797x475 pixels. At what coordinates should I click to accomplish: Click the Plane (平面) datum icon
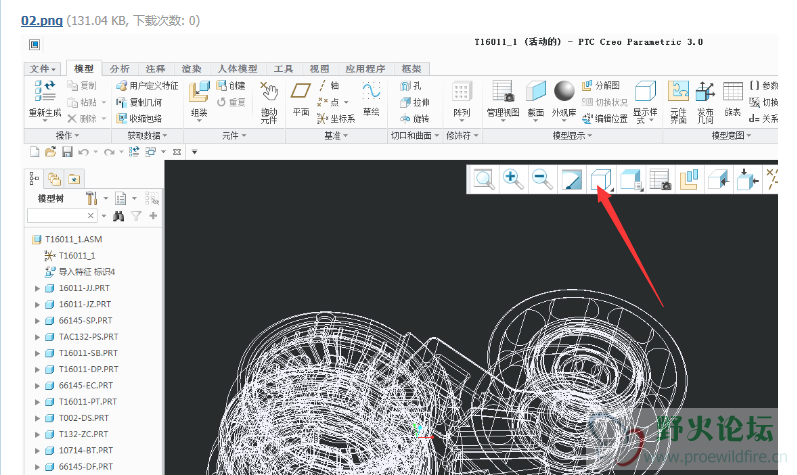tap(300, 91)
